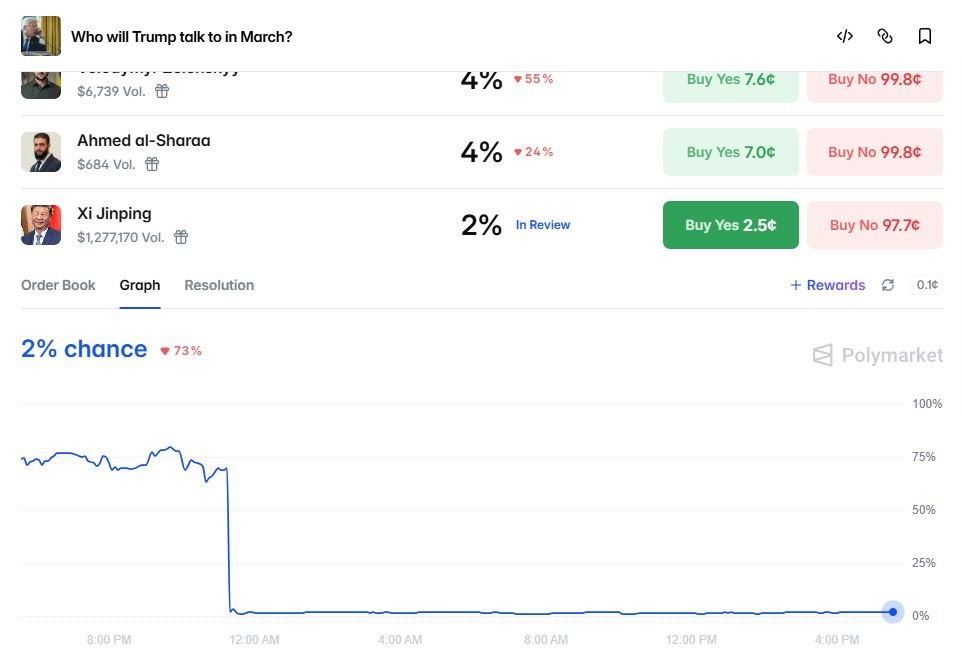The width and height of the screenshot is (962, 662).
Task: Switch to the Order Book tab
Action: click(58, 285)
